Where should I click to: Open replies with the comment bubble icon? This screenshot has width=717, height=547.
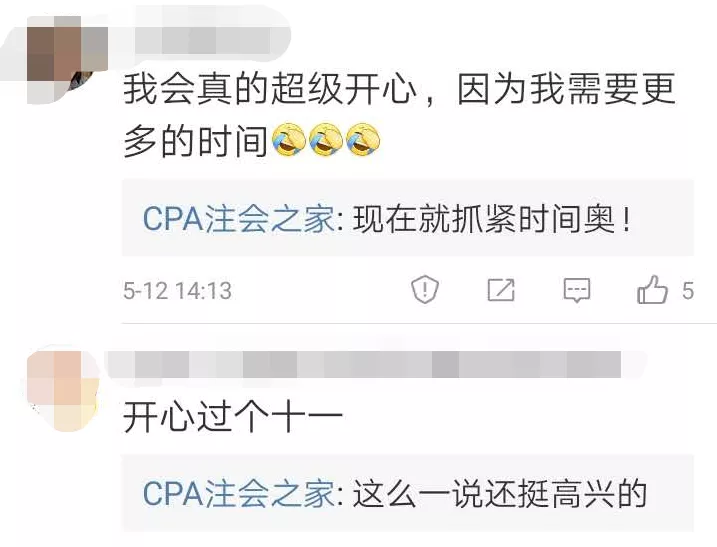pos(577,290)
